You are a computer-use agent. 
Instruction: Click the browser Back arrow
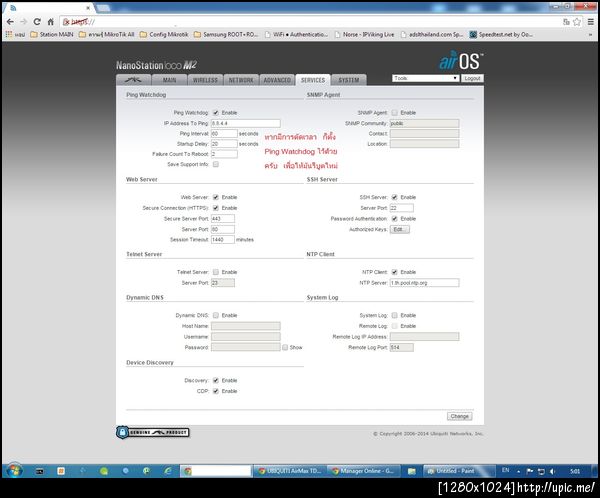click(10, 22)
